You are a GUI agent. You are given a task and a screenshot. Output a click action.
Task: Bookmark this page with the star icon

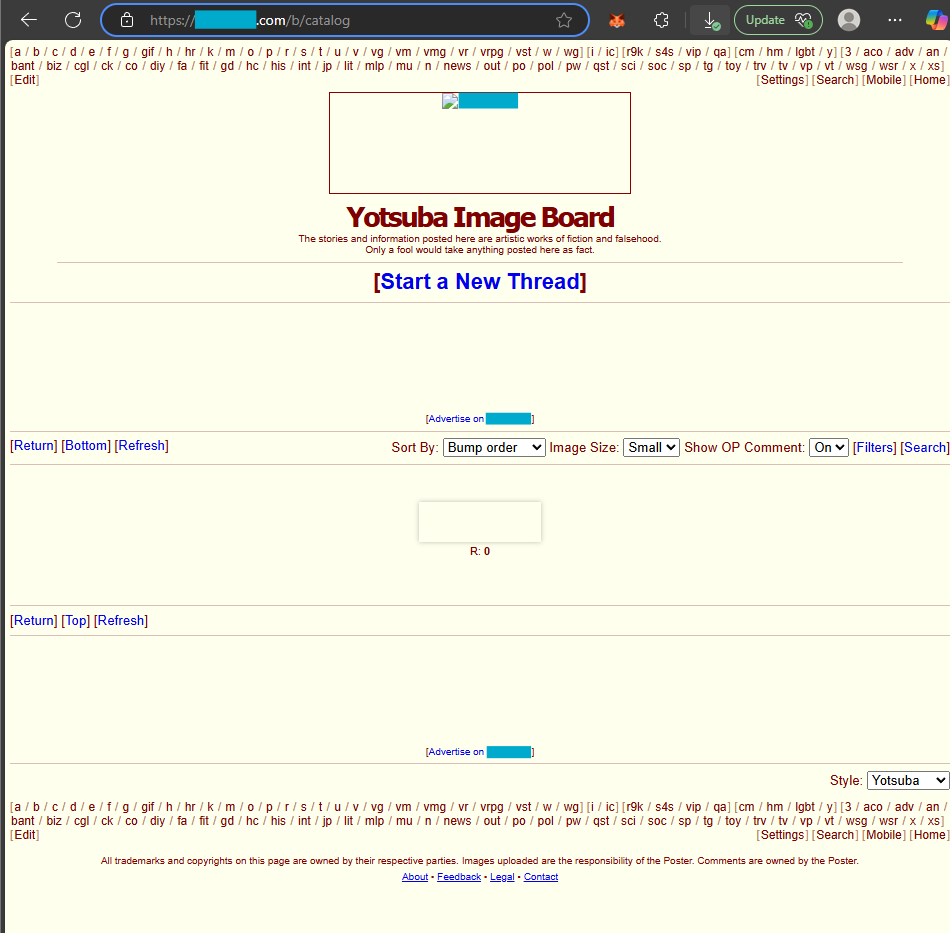[x=564, y=20]
